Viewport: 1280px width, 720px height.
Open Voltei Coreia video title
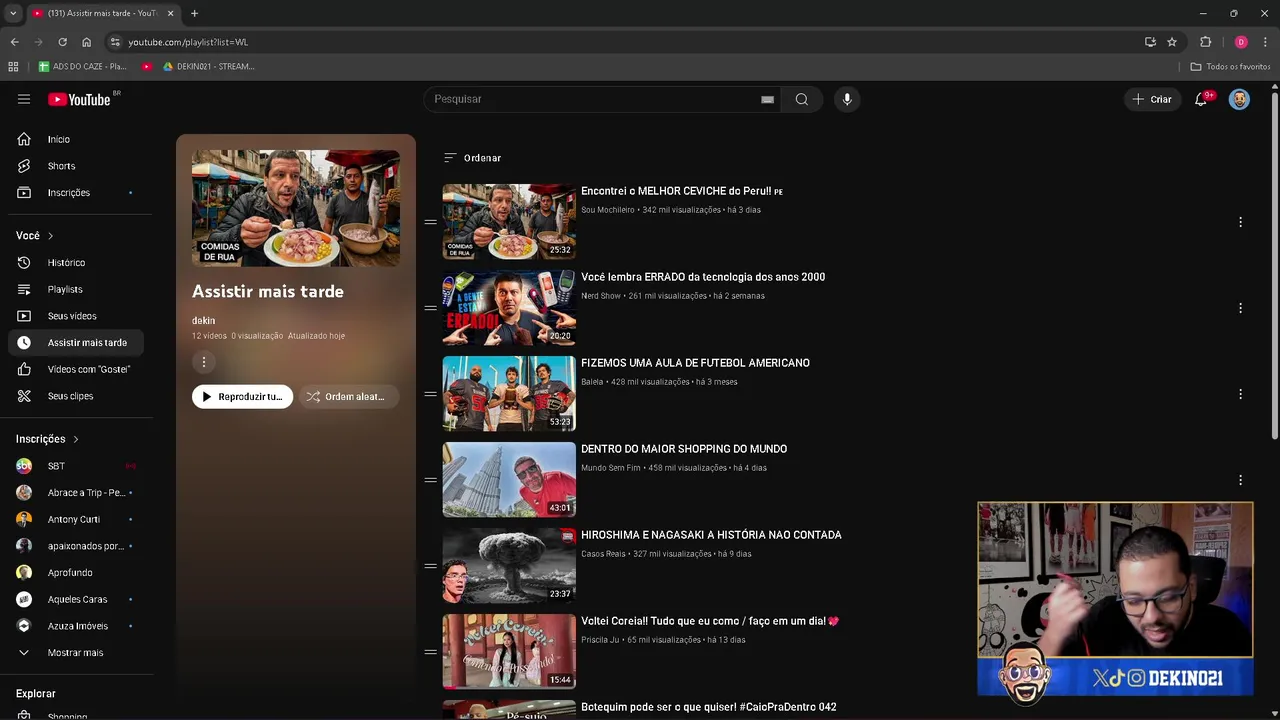(710, 621)
